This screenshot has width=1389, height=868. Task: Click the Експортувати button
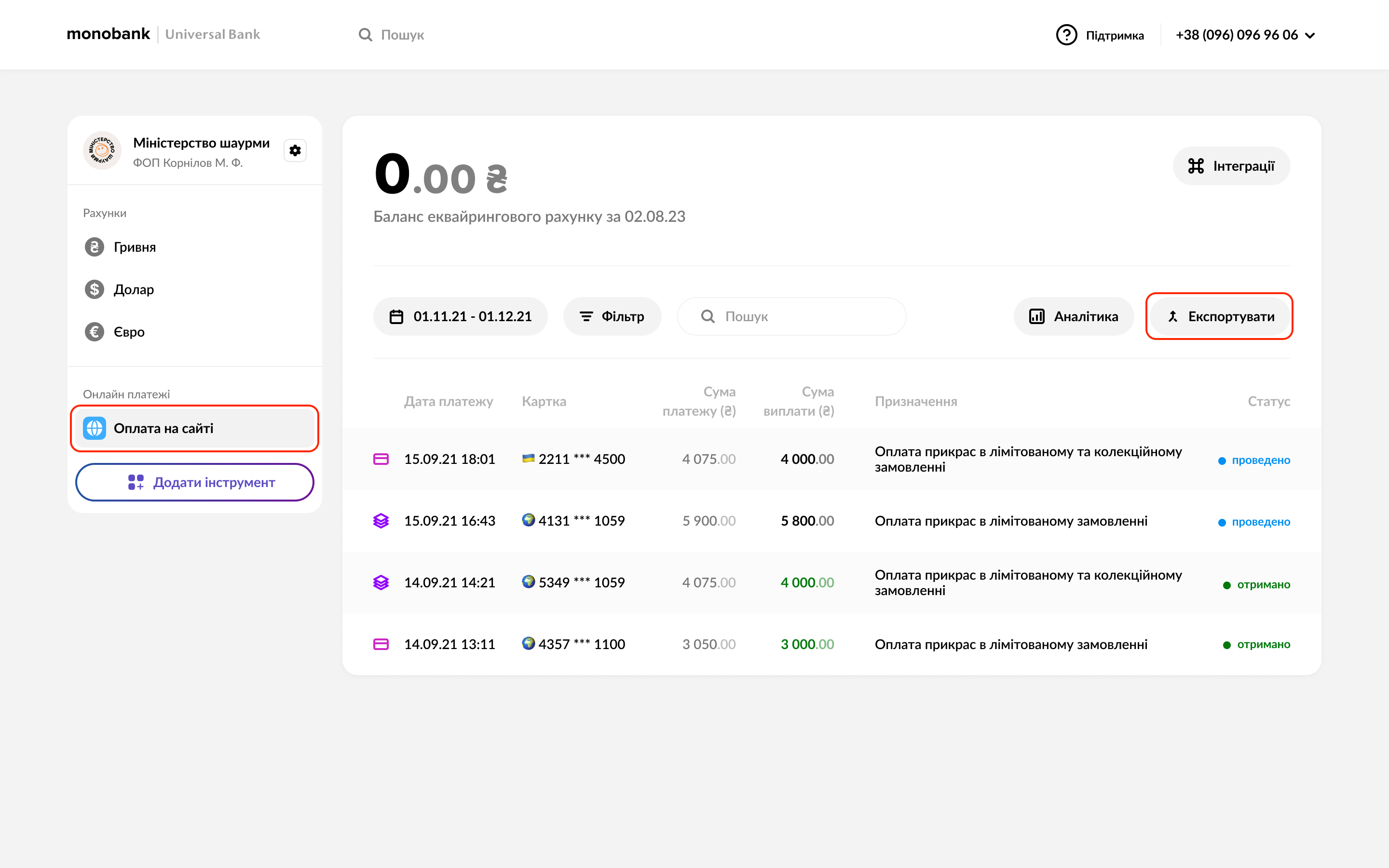1220,316
